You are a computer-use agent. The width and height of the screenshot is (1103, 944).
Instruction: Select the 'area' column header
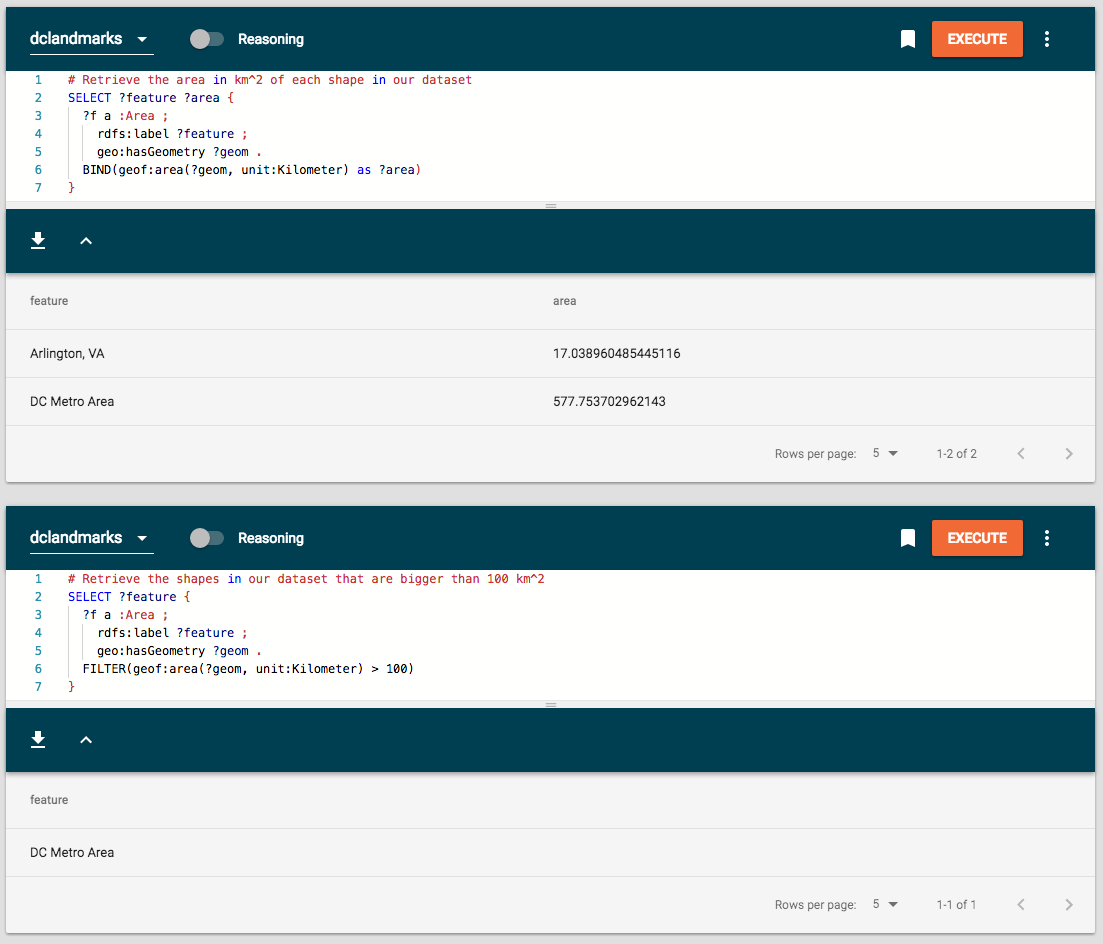coord(564,301)
